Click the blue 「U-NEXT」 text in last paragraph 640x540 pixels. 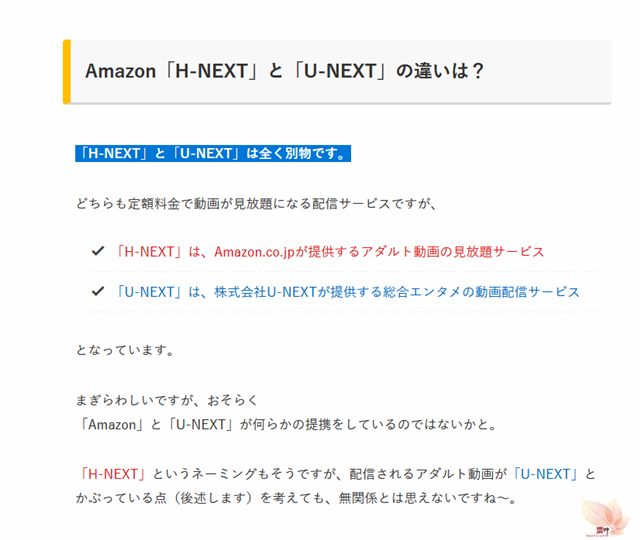click(545, 474)
